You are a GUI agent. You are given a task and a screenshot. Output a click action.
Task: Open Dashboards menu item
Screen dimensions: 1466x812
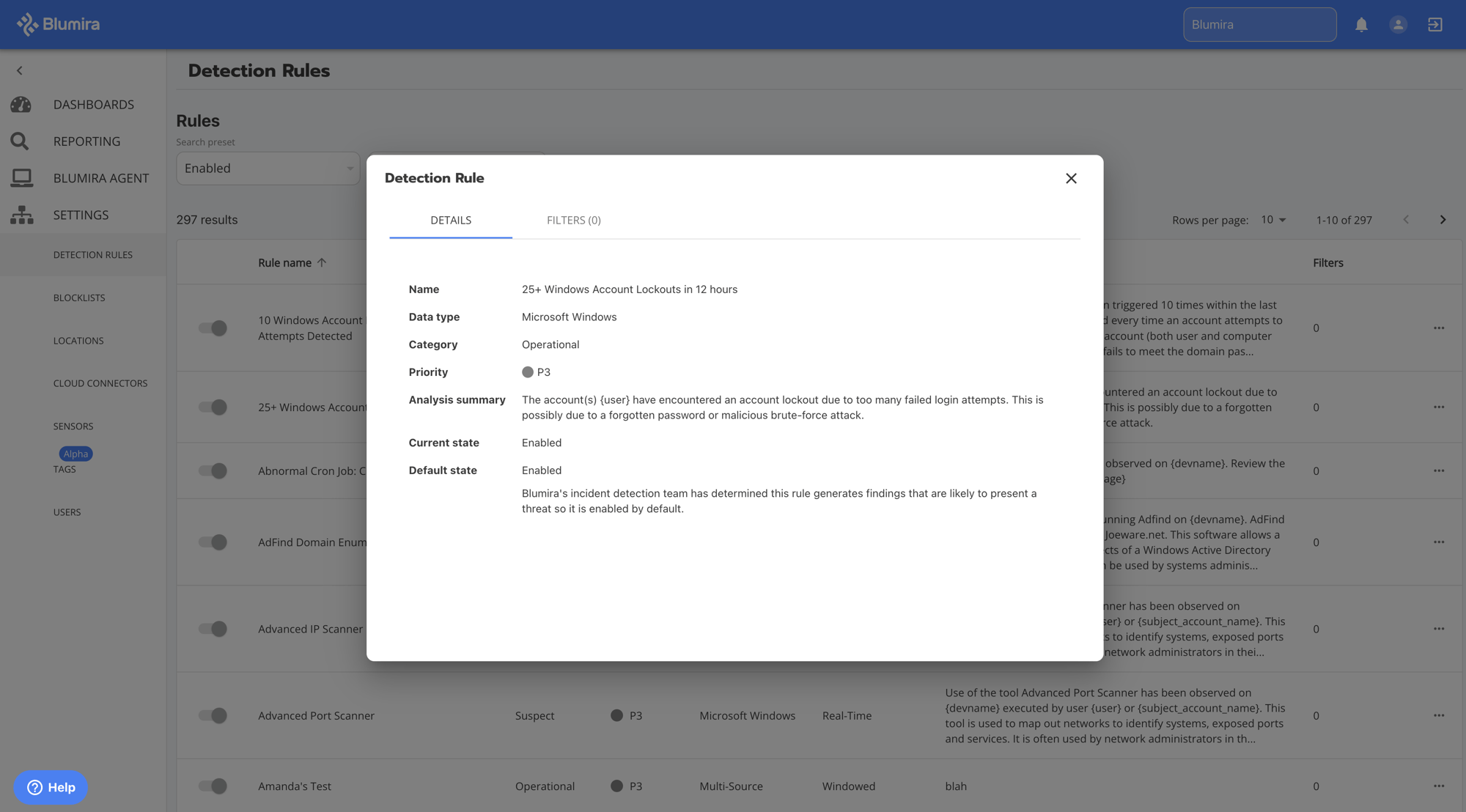point(93,104)
